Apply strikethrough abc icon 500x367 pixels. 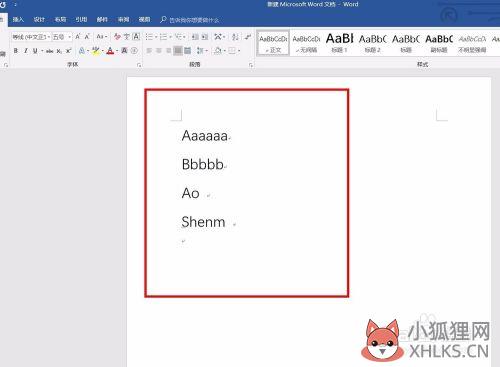coord(50,51)
